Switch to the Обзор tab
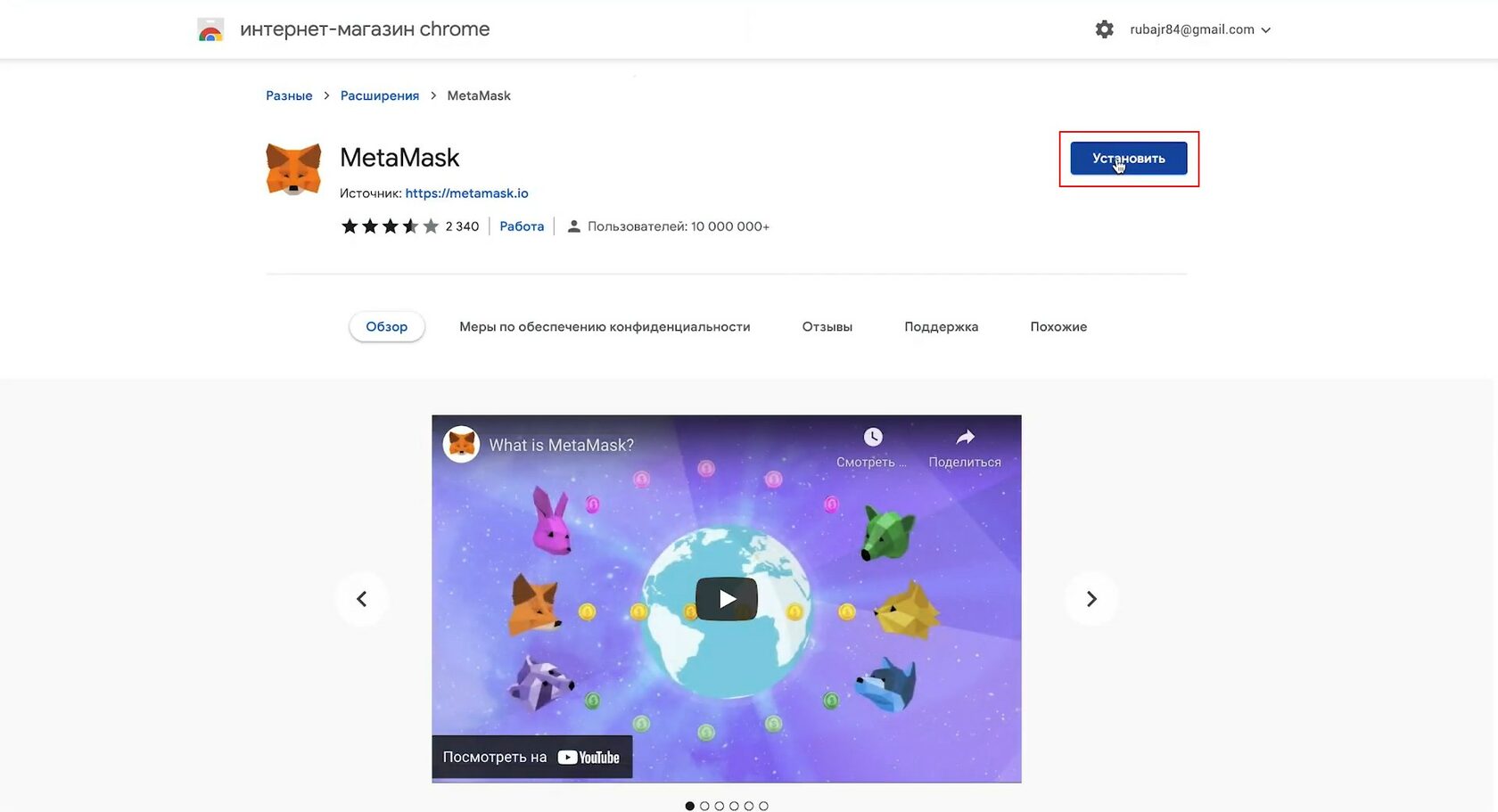The width and height of the screenshot is (1498, 812). pyautogui.click(x=386, y=327)
